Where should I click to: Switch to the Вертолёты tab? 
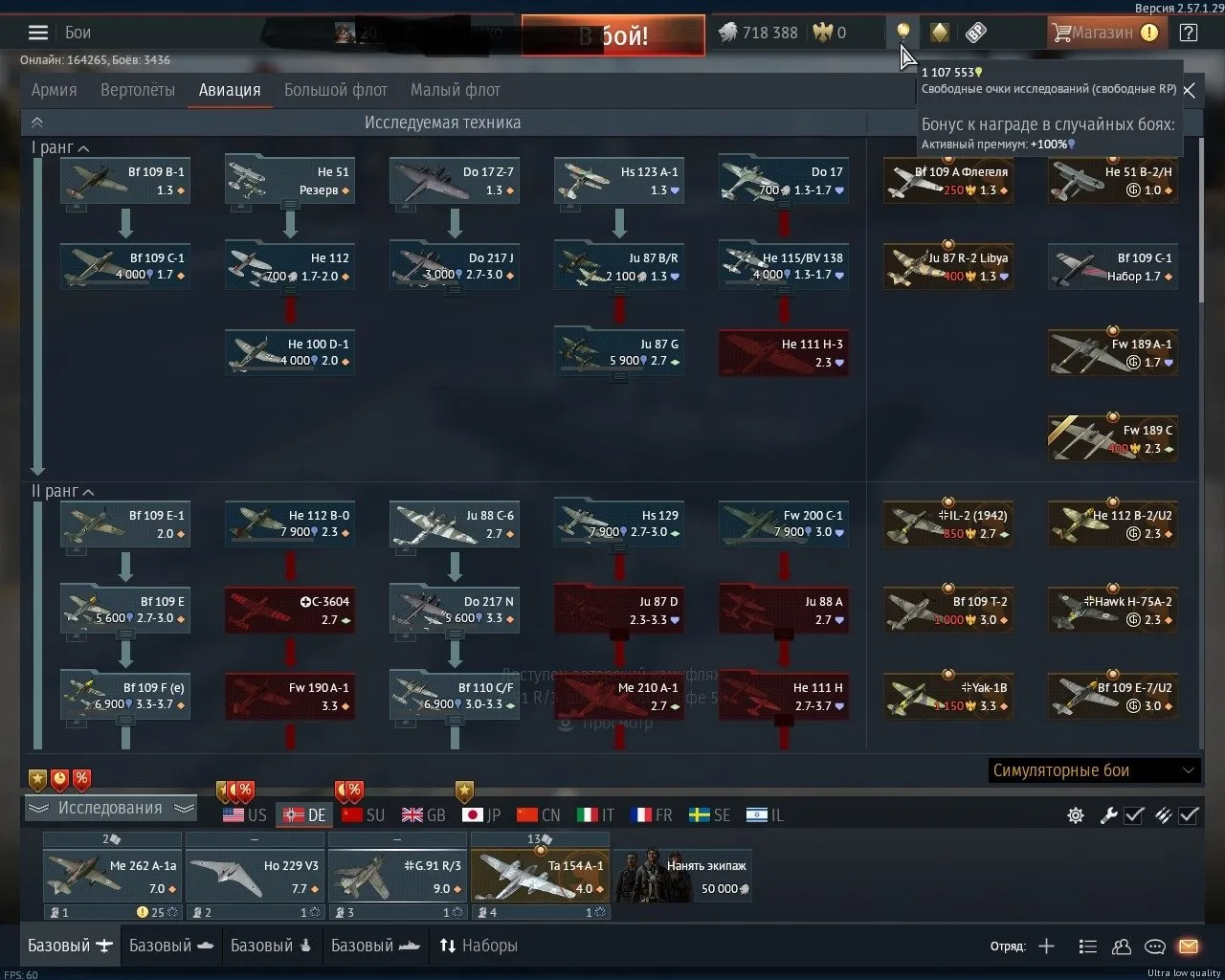click(138, 90)
